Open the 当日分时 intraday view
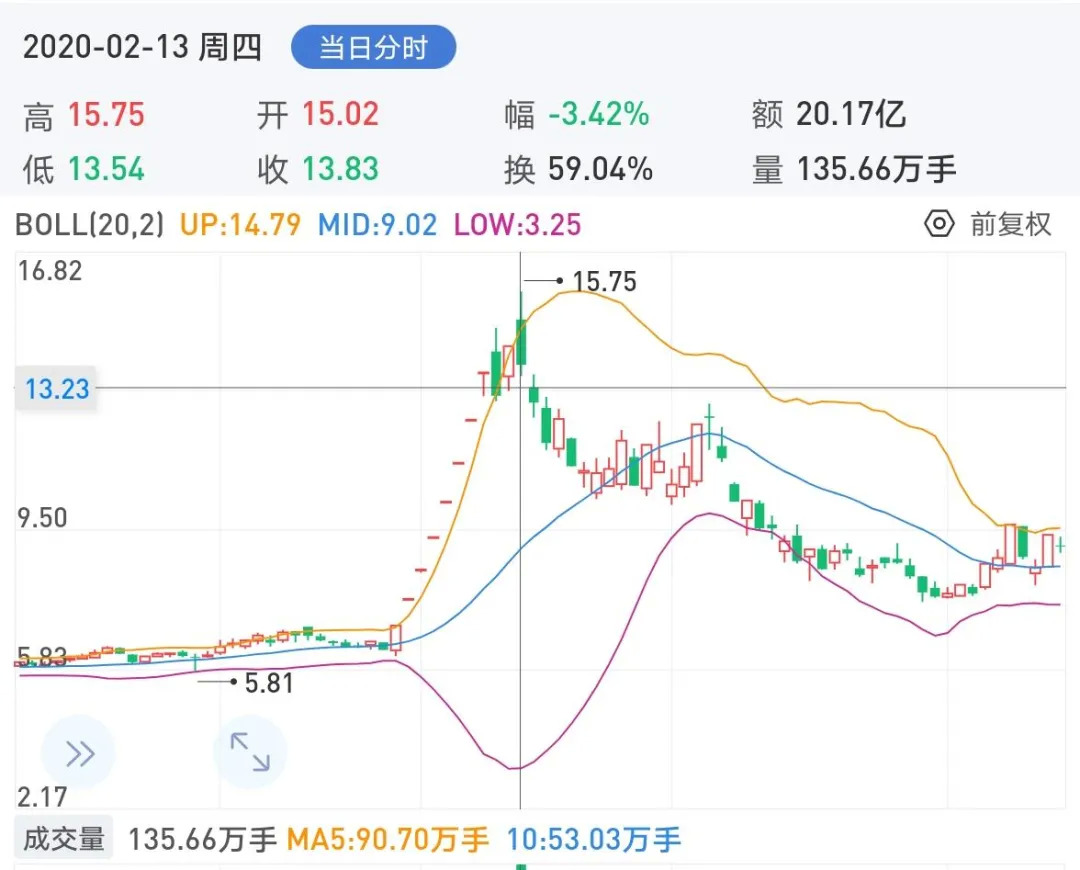The height and width of the screenshot is (870, 1080). pyautogui.click(x=373, y=48)
